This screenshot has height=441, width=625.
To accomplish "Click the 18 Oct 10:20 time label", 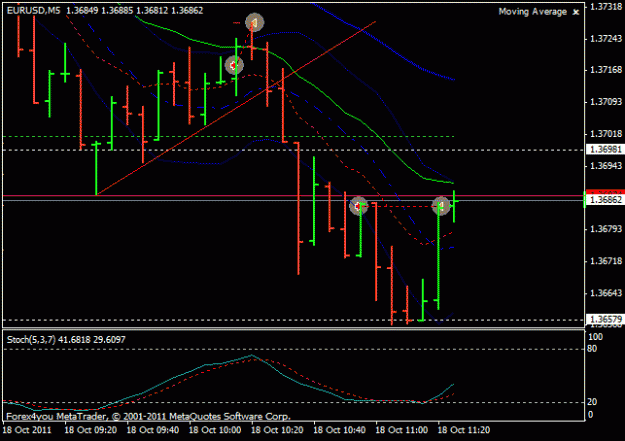I will pos(277,430).
